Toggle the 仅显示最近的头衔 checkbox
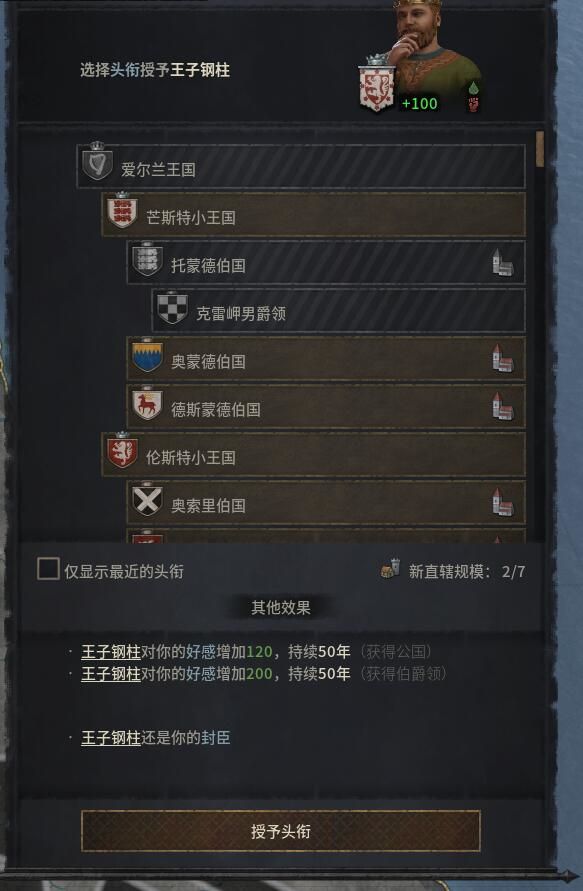 click(48, 569)
